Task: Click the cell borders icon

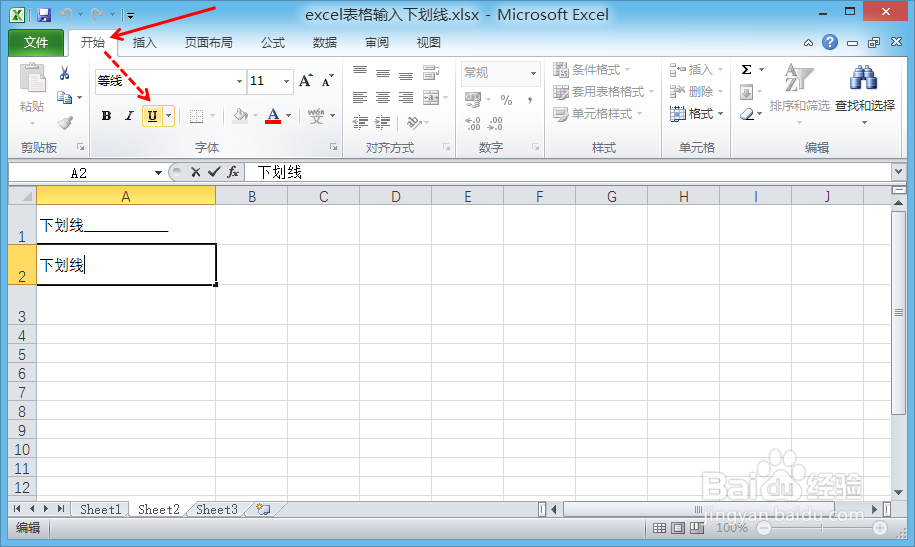Action: tap(197, 116)
